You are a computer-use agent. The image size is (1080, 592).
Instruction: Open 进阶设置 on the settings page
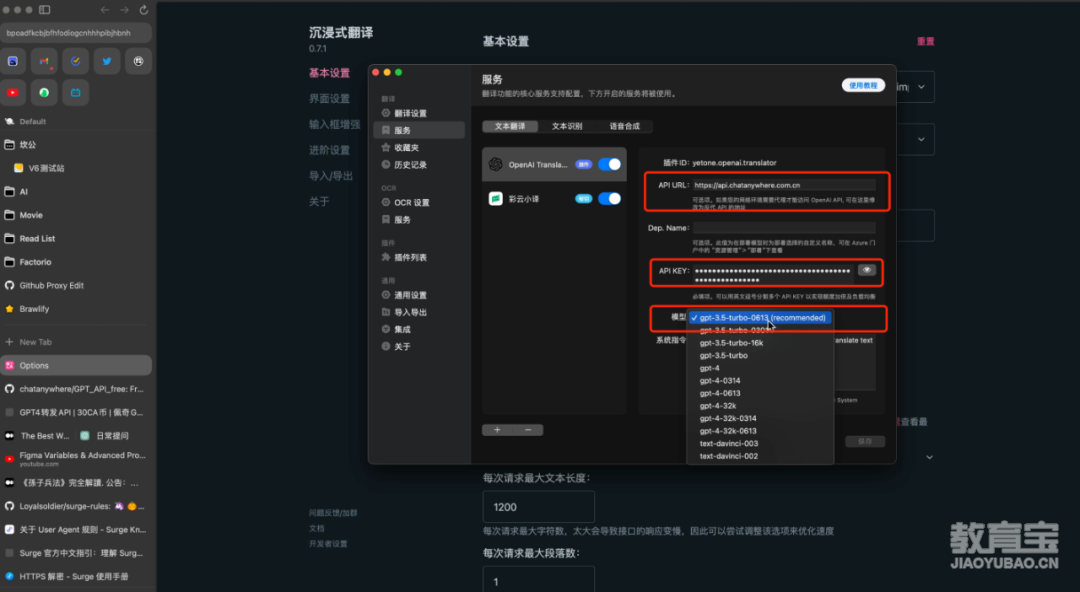pos(329,150)
